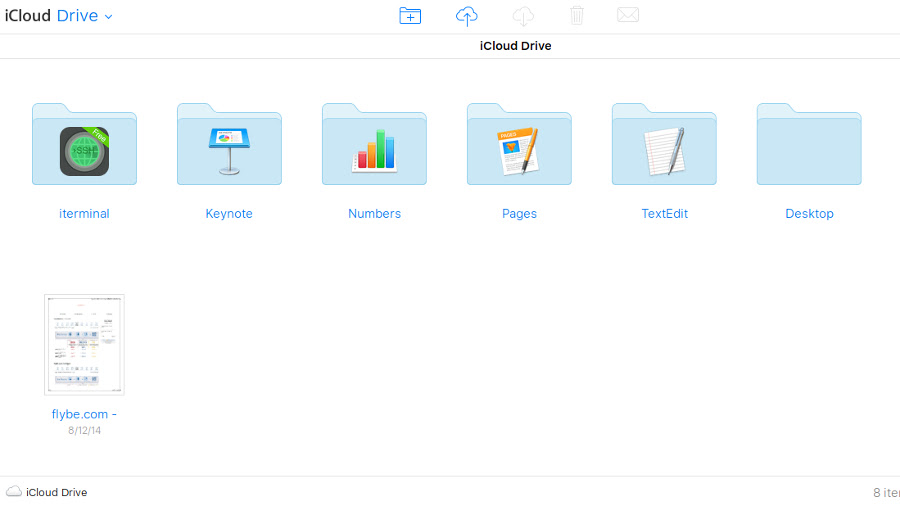The height and width of the screenshot is (506, 900).
Task: Open the Pages folder icon
Action: pyautogui.click(x=519, y=145)
